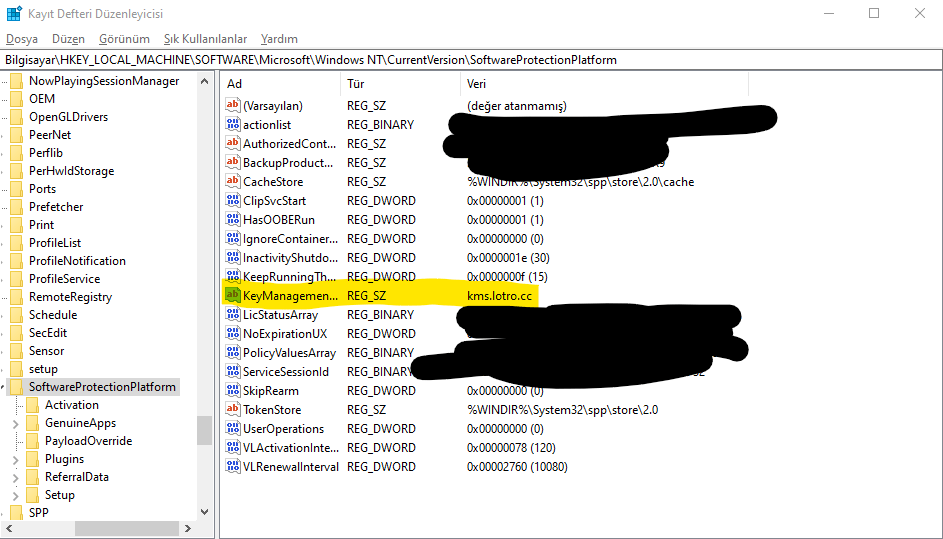Click the DWORD icon of IgnoreContainer... value
Viewport: 943px width, 539px height.
(x=233, y=238)
